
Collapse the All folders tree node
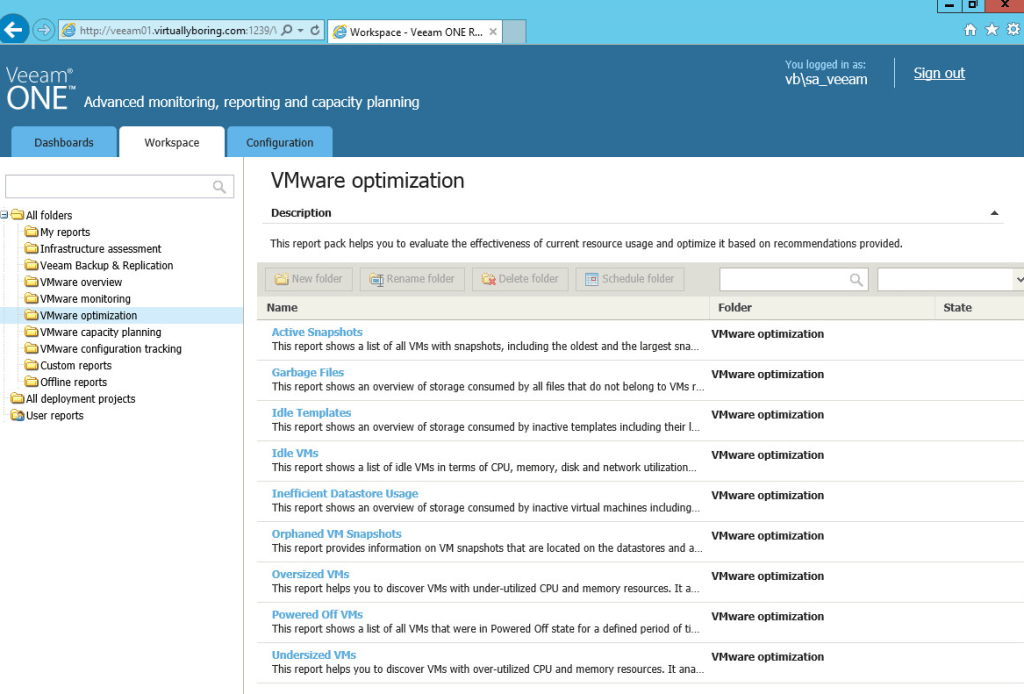7,214
